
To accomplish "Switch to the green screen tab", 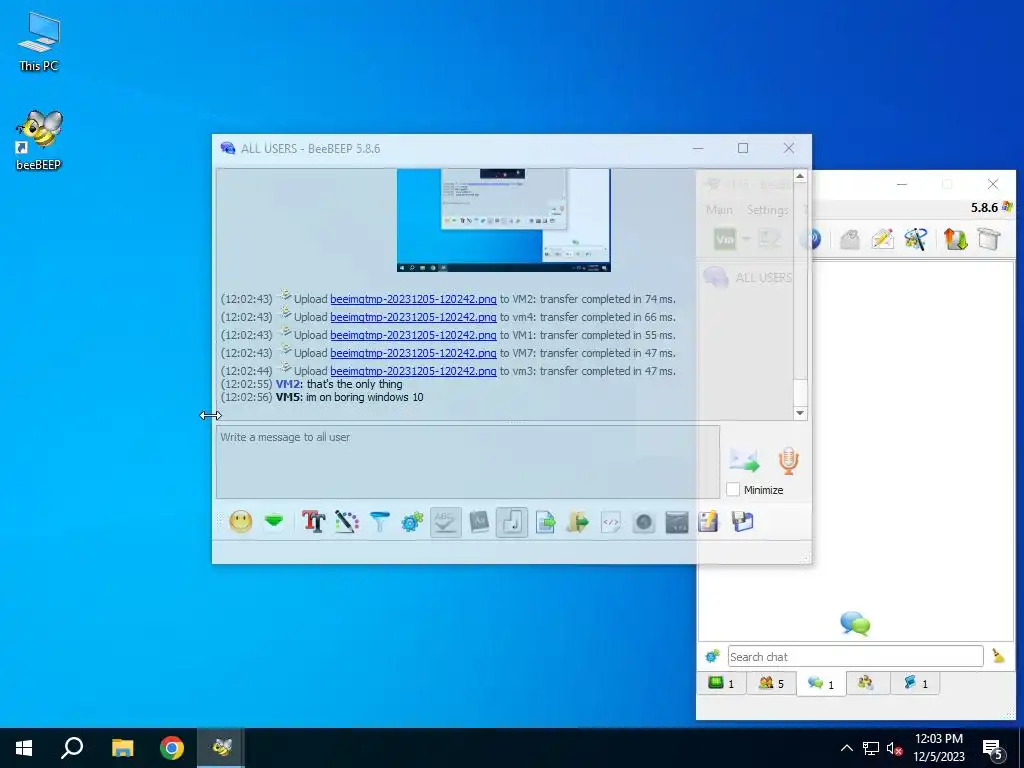I will pyautogui.click(x=722, y=684).
